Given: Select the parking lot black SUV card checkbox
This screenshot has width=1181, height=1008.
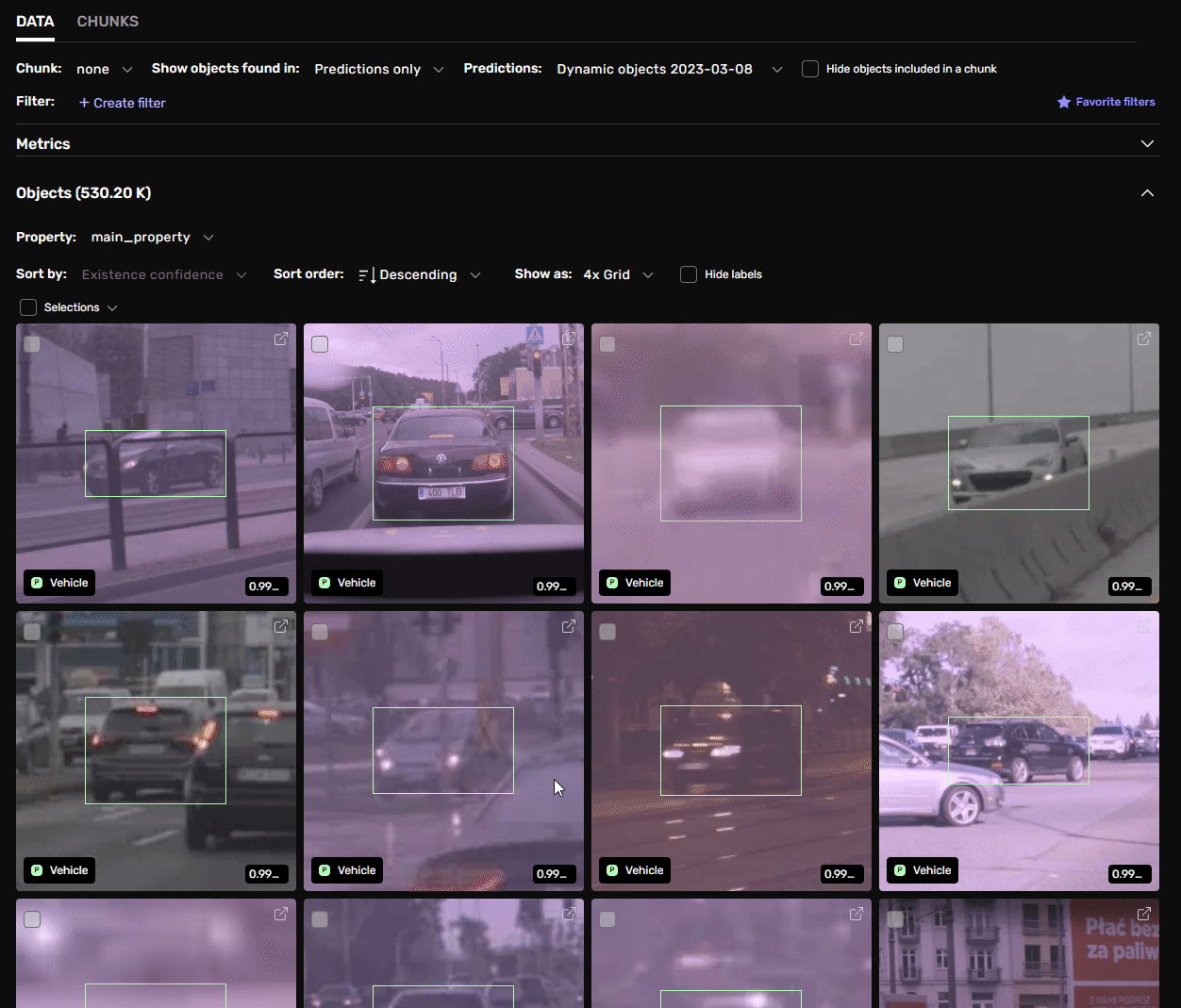Looking at the screenshot, I should tap(895, 632).
